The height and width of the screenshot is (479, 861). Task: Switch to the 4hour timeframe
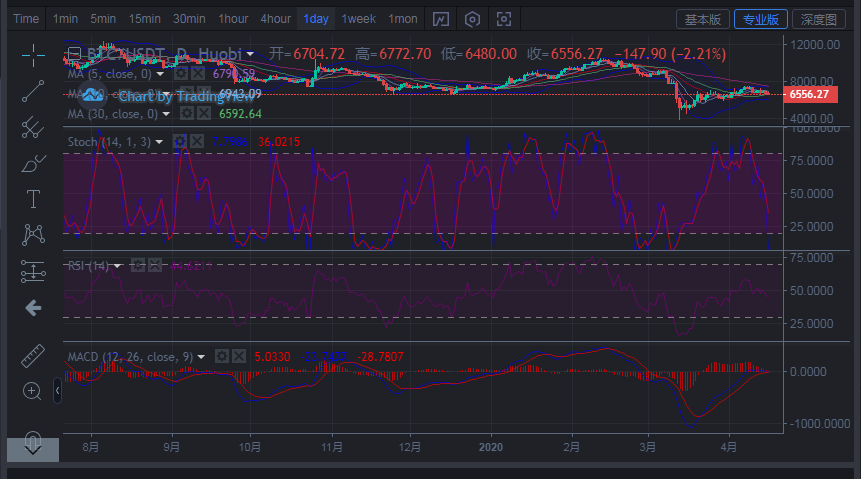point(275,19)
